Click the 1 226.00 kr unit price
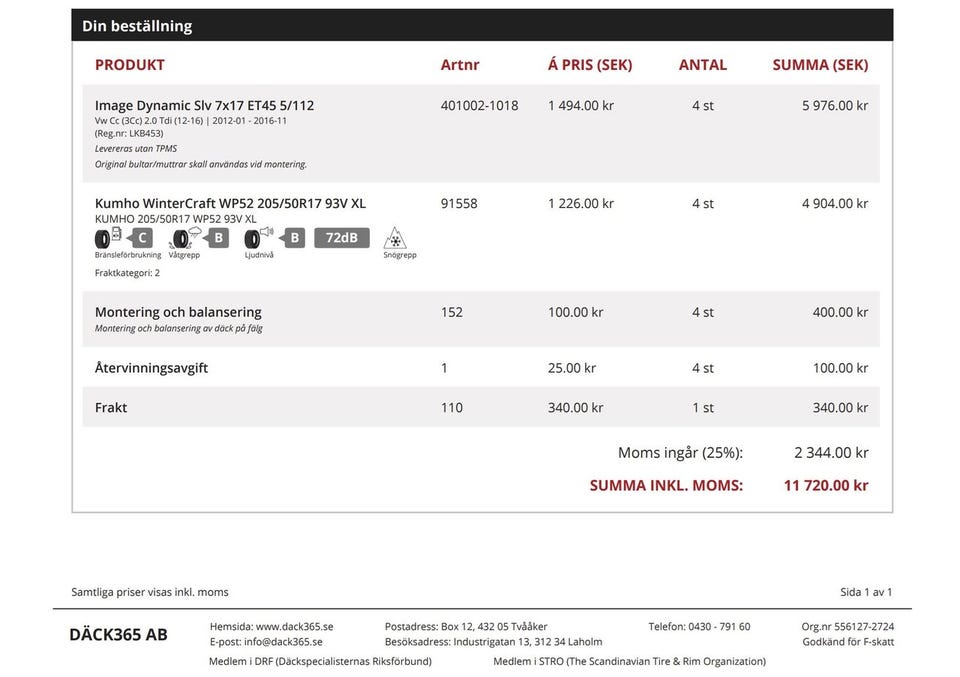The height and width of the screenshot is (677, 960). [x=580, y=203]
